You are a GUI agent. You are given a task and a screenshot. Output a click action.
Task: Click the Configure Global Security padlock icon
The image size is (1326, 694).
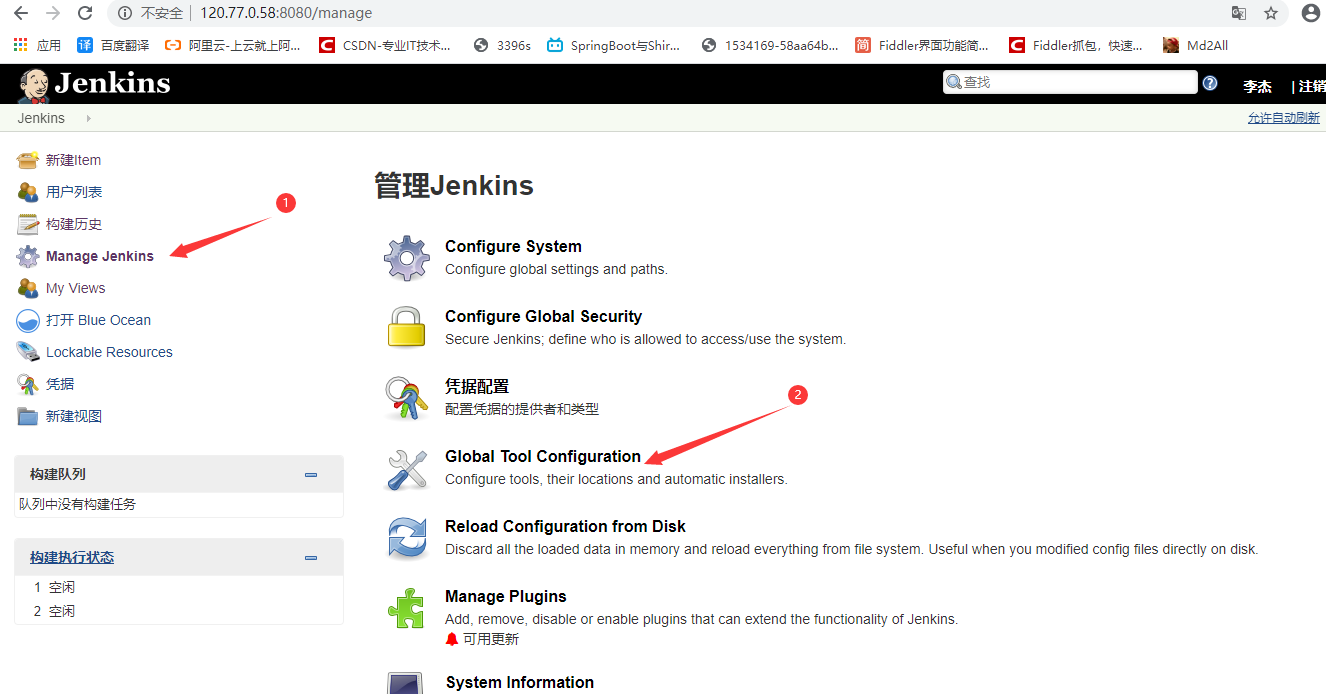click(407, 327)
